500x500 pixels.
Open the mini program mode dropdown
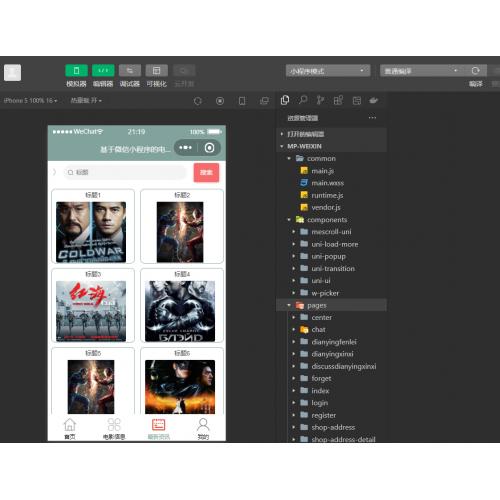click(328, 71)
